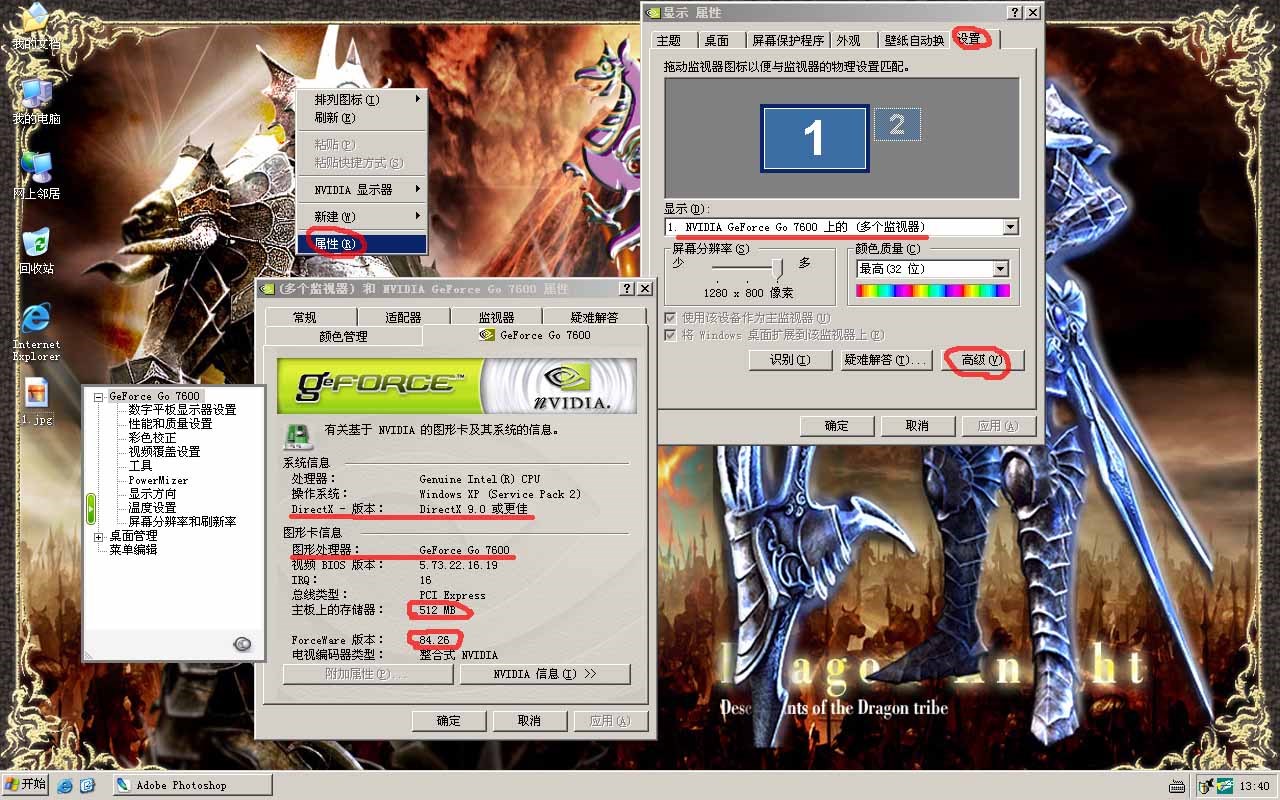Switch to the 颜色管理 tab

click(x=344, y=336)
